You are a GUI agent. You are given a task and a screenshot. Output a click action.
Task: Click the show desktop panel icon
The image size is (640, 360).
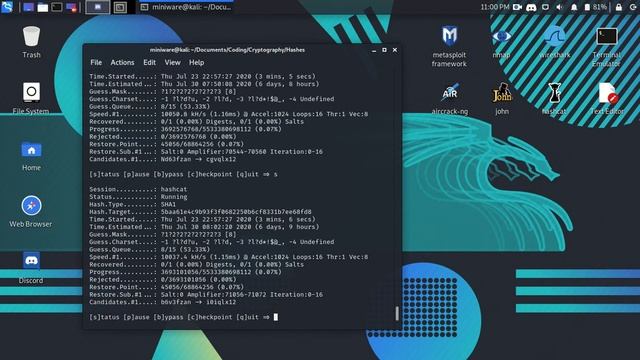(28, 7)
